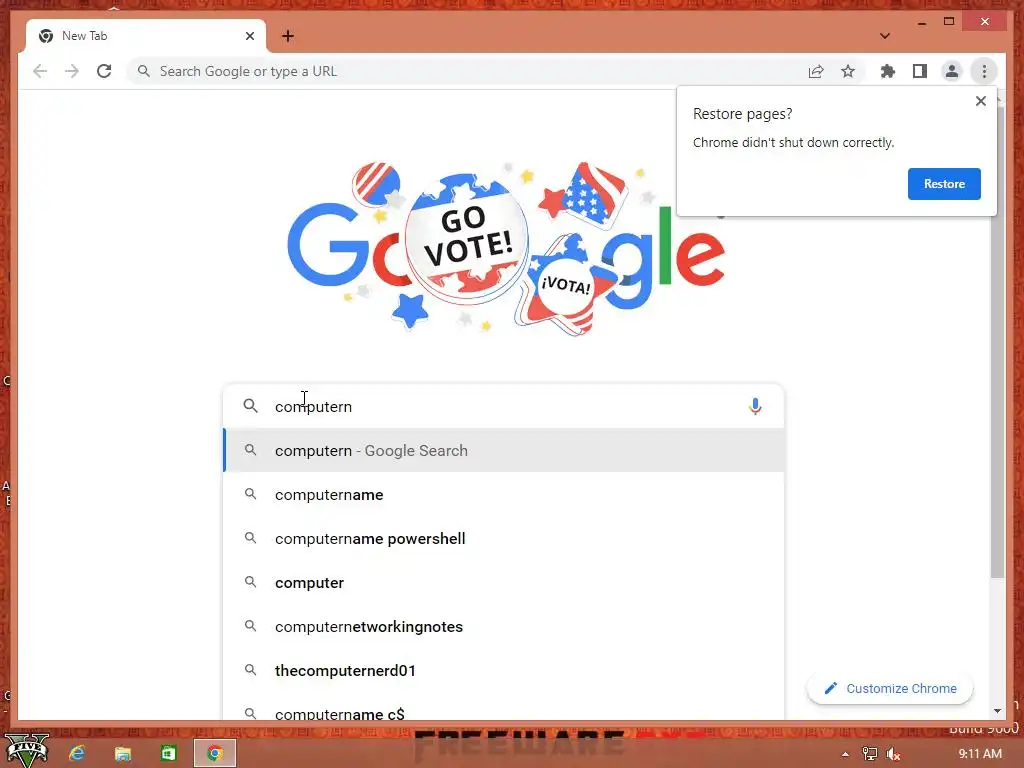Open the side panel icon
The width and height of the screenshot is (1024, 768).
pyautogui.click(x=920, y=71)
